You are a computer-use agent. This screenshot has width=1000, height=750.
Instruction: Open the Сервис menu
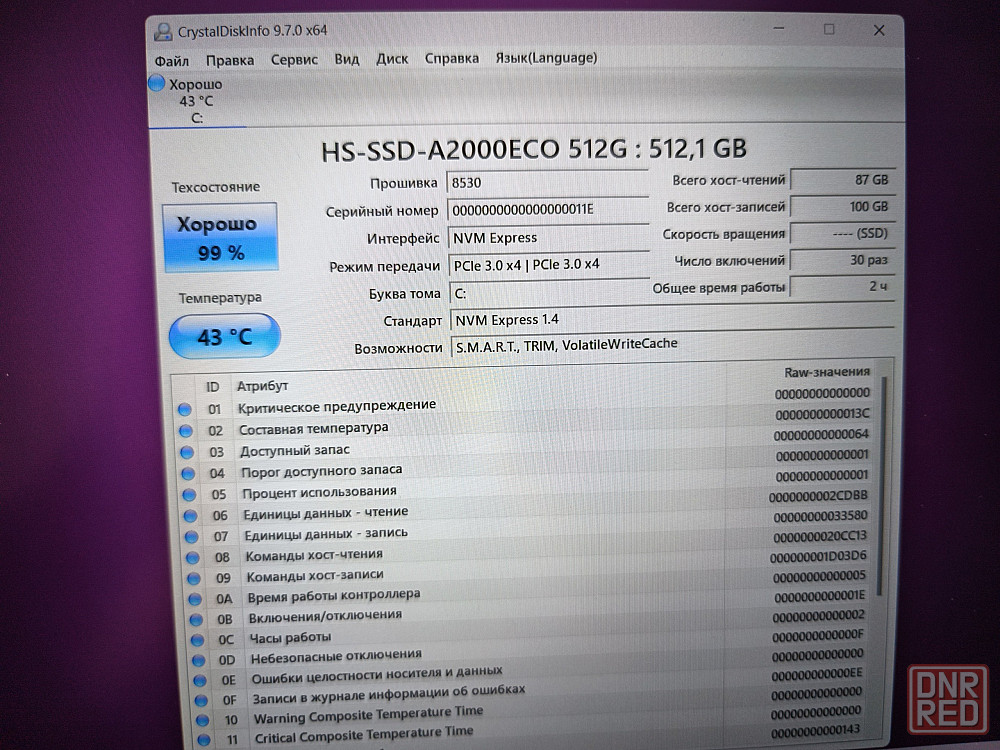tap(294, 59)
